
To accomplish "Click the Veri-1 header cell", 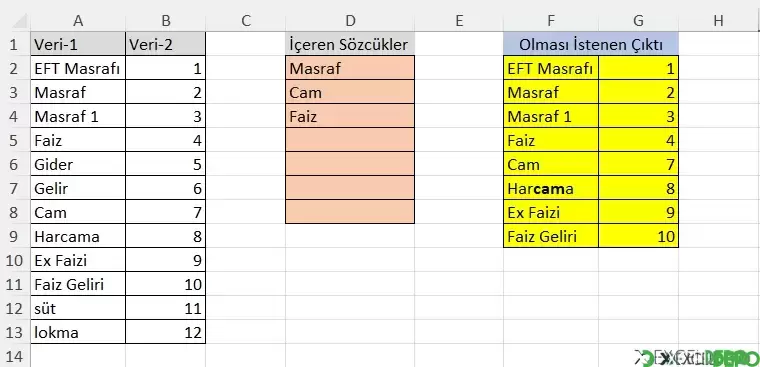I will pos(78,45).
